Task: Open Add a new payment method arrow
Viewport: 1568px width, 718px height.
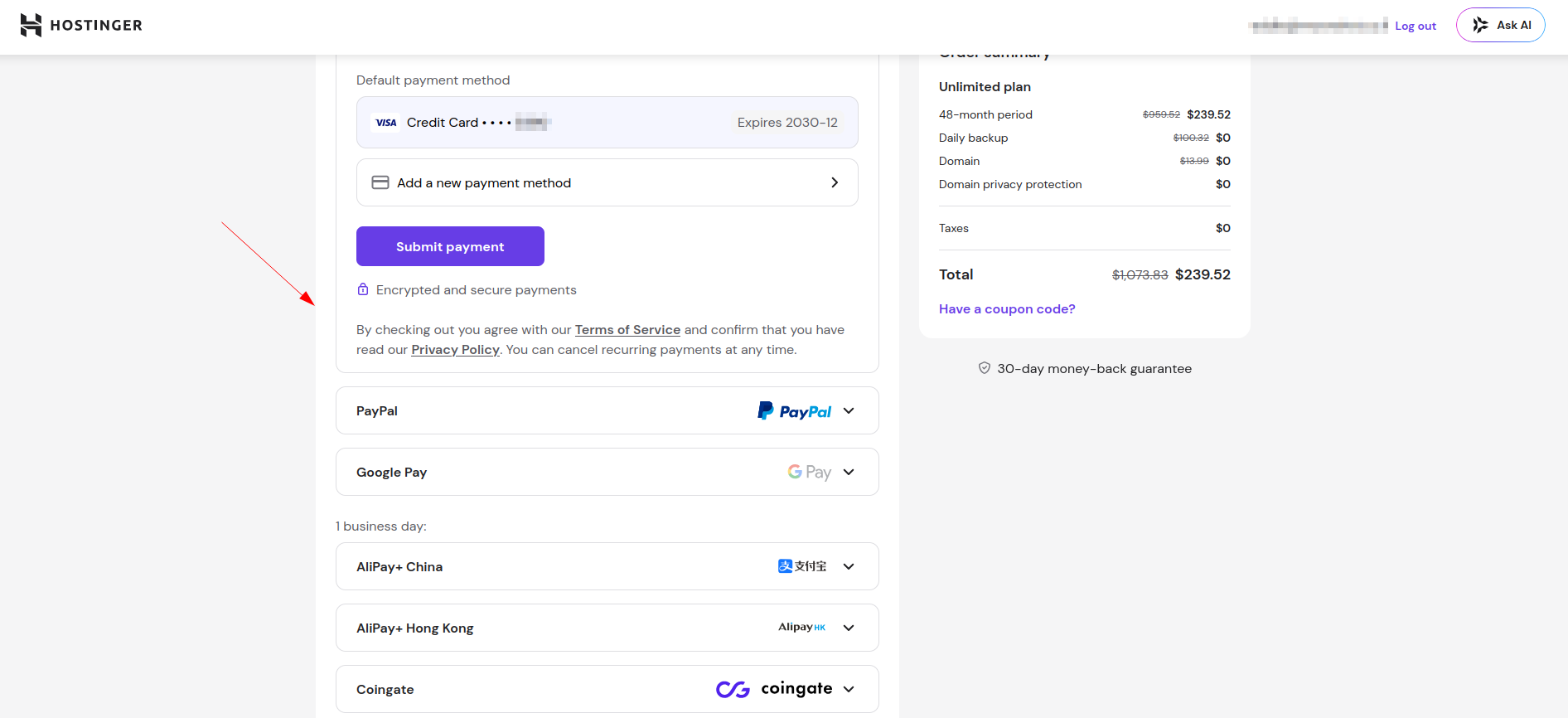Action: (x=835, y=182)
